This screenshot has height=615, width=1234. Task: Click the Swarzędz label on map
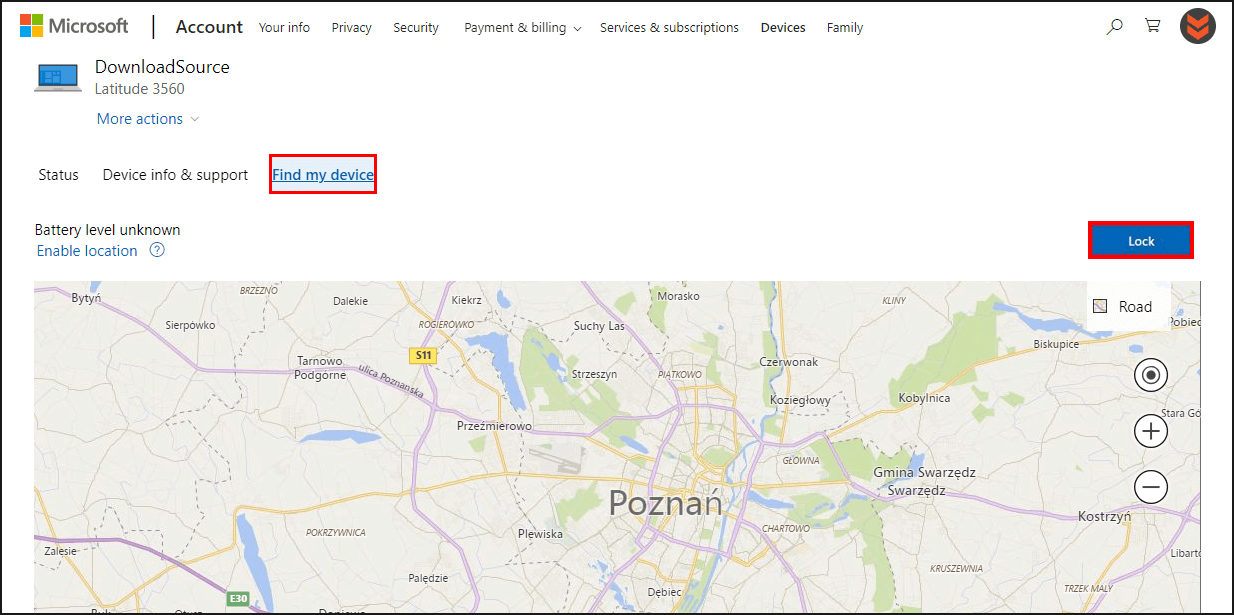(917, 491)
